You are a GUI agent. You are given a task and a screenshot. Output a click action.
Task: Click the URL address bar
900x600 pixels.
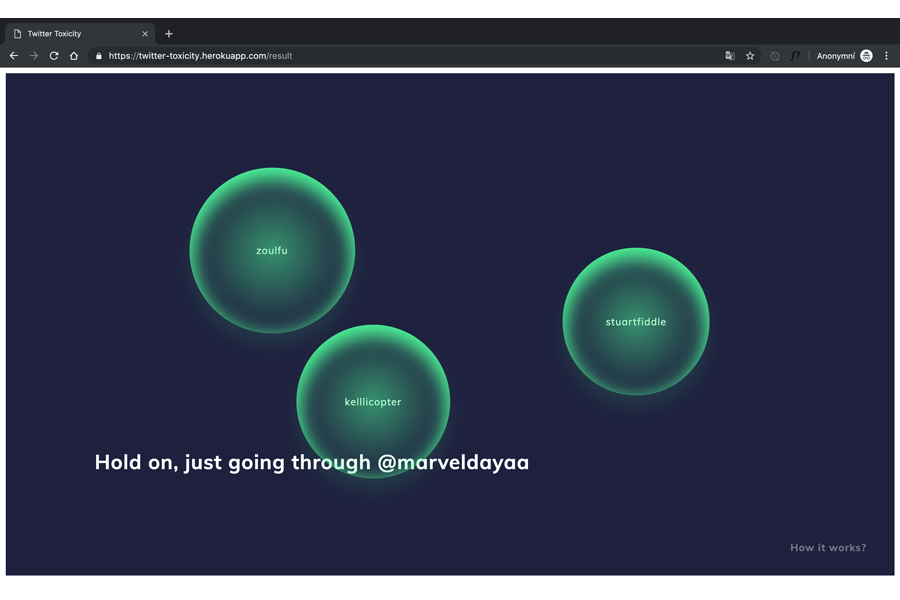400,56
